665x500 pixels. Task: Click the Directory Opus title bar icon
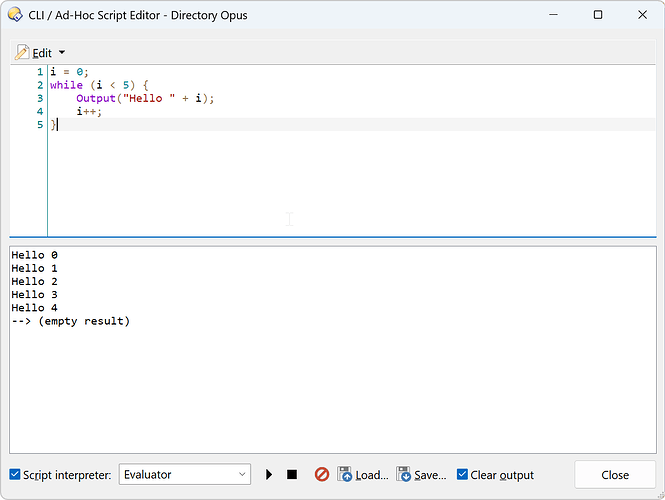click(15, 15)
